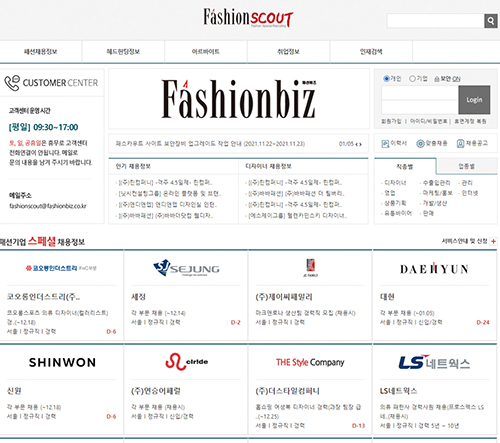Open the (주)더스타일컴퍼니 posting (D-13)
500x443 pixels.
click(x=310, y=389)
